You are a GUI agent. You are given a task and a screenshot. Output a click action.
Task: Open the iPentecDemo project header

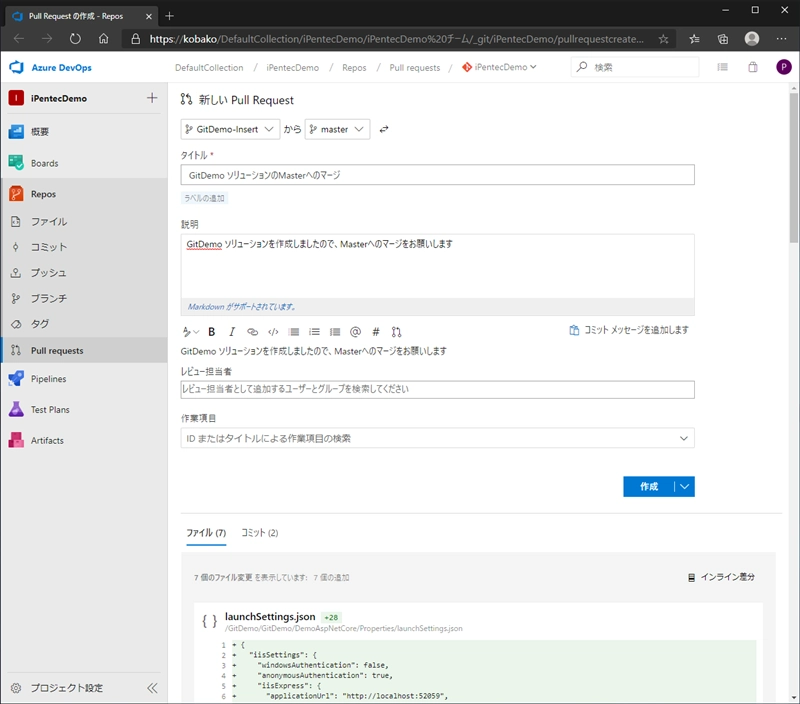point(59,98)
